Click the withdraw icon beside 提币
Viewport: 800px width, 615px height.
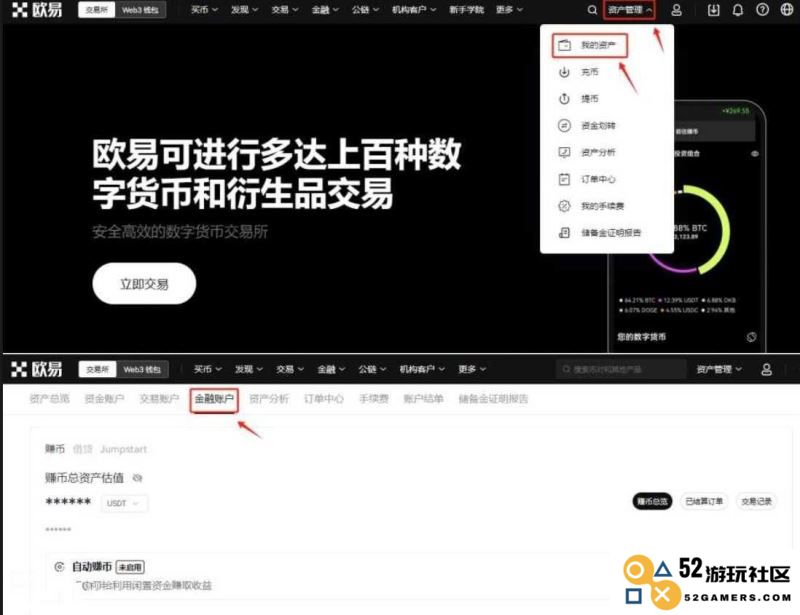click(564, 99)
